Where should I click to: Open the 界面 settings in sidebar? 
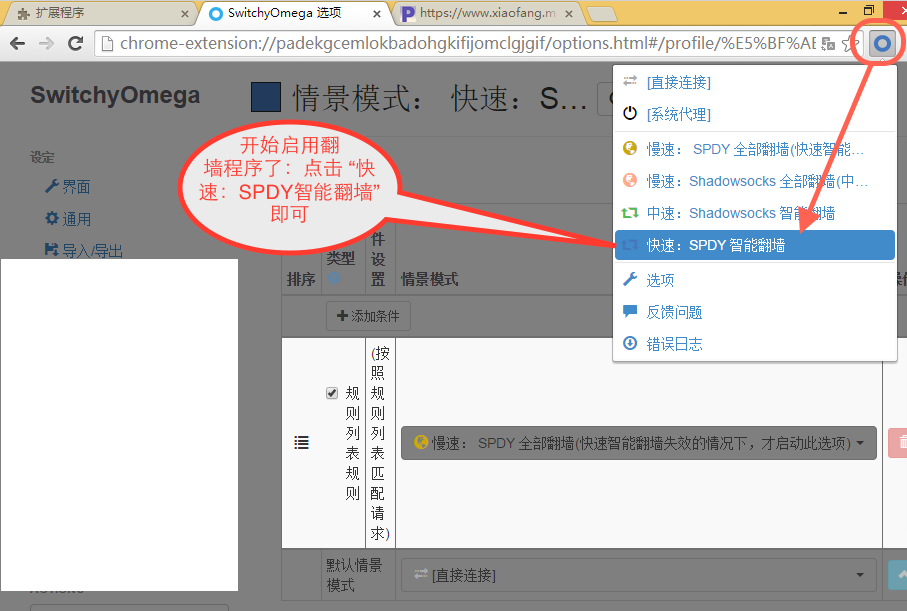pos(68,187)
